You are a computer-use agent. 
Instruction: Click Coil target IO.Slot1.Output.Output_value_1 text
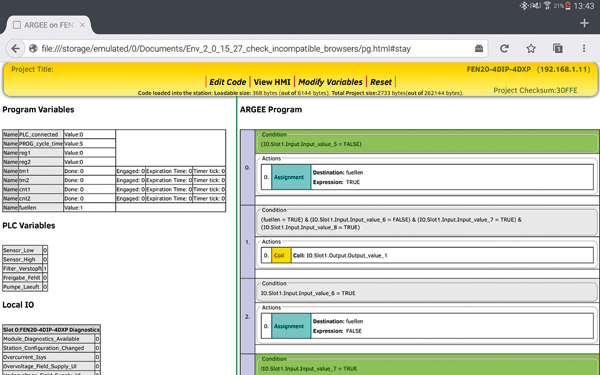[347, 256]
